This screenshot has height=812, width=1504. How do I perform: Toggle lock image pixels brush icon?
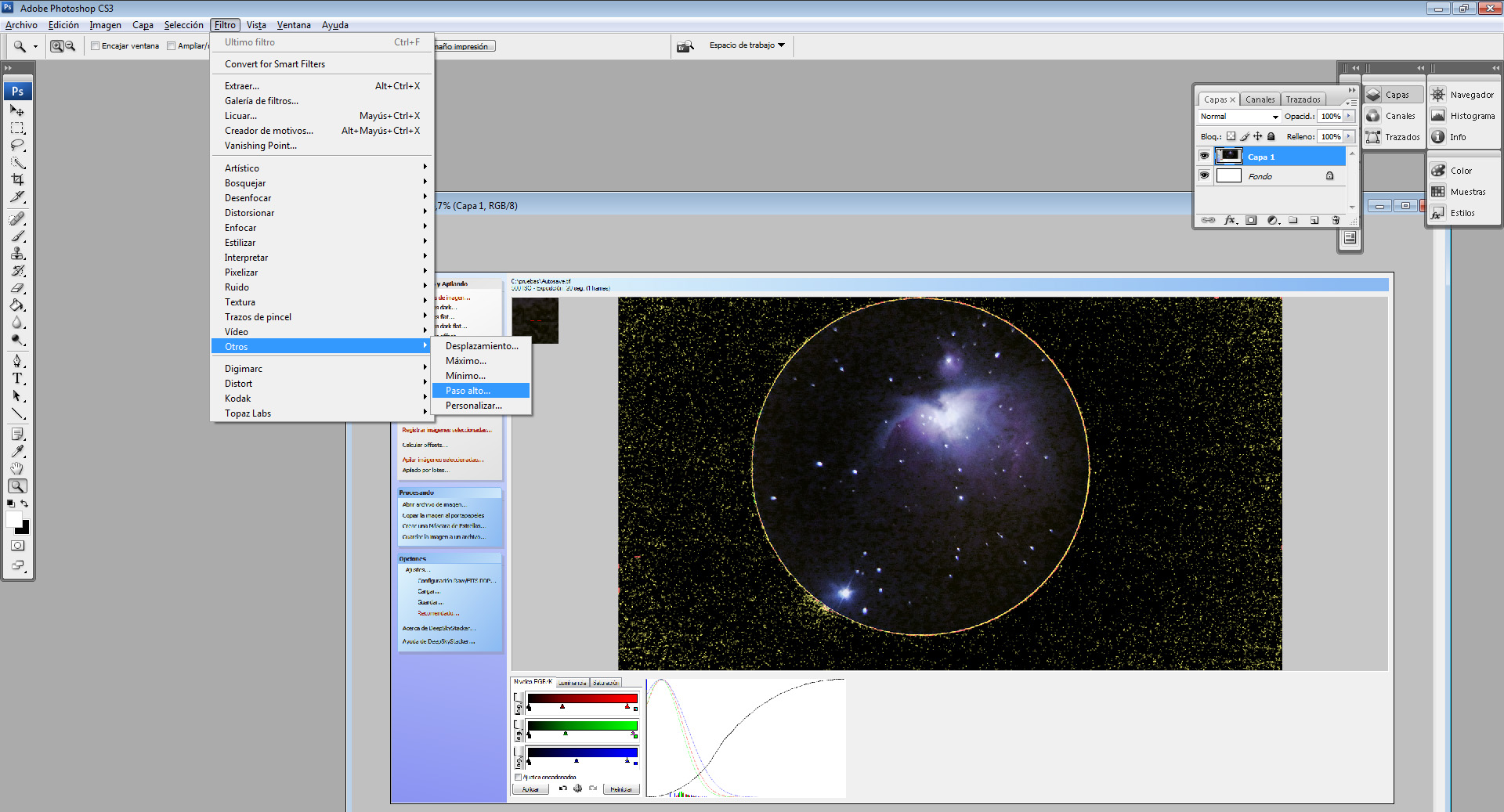(1244, 136)
